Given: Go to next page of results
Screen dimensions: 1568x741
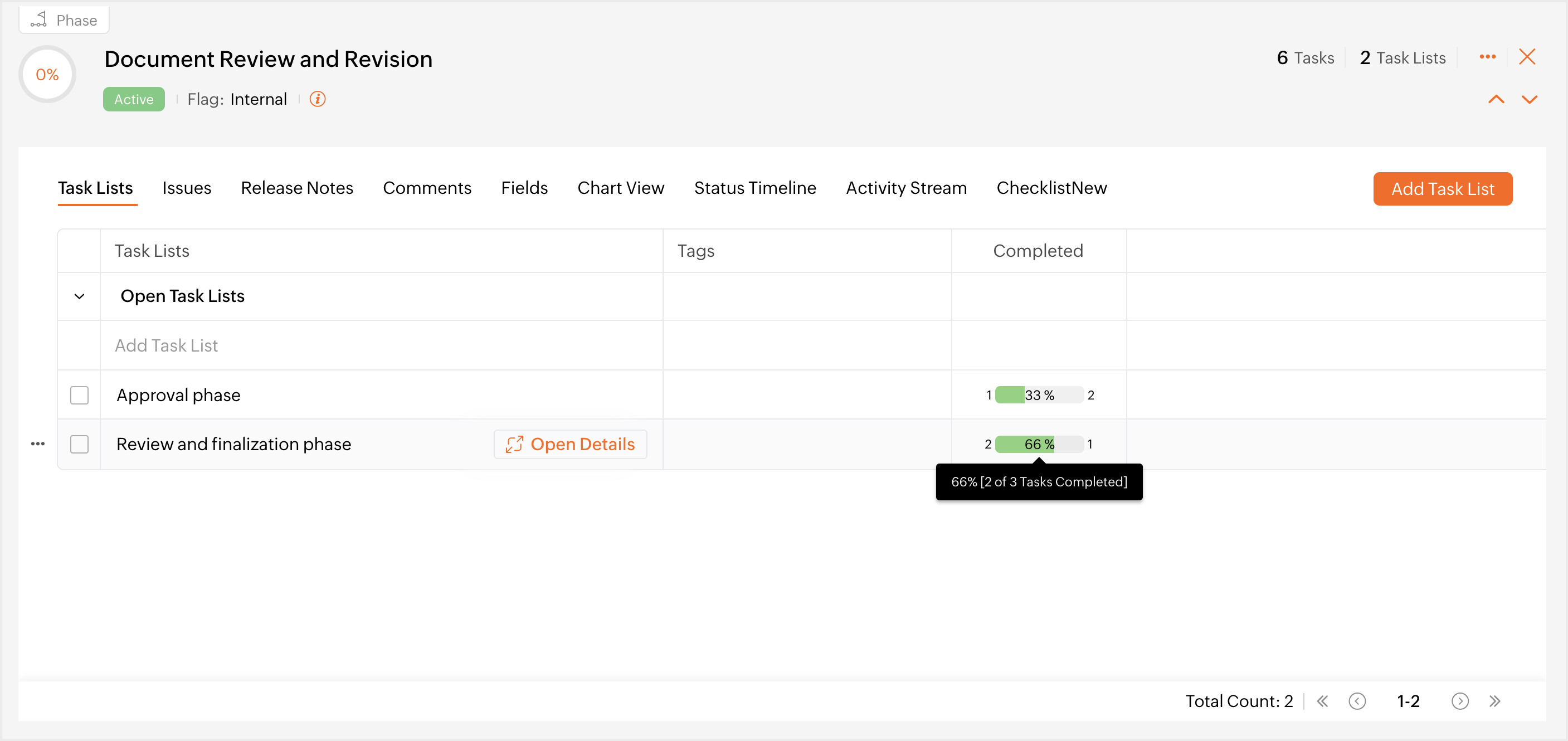Looking at the screenshot, I should pyautogui.click(x=1460, y=701).
